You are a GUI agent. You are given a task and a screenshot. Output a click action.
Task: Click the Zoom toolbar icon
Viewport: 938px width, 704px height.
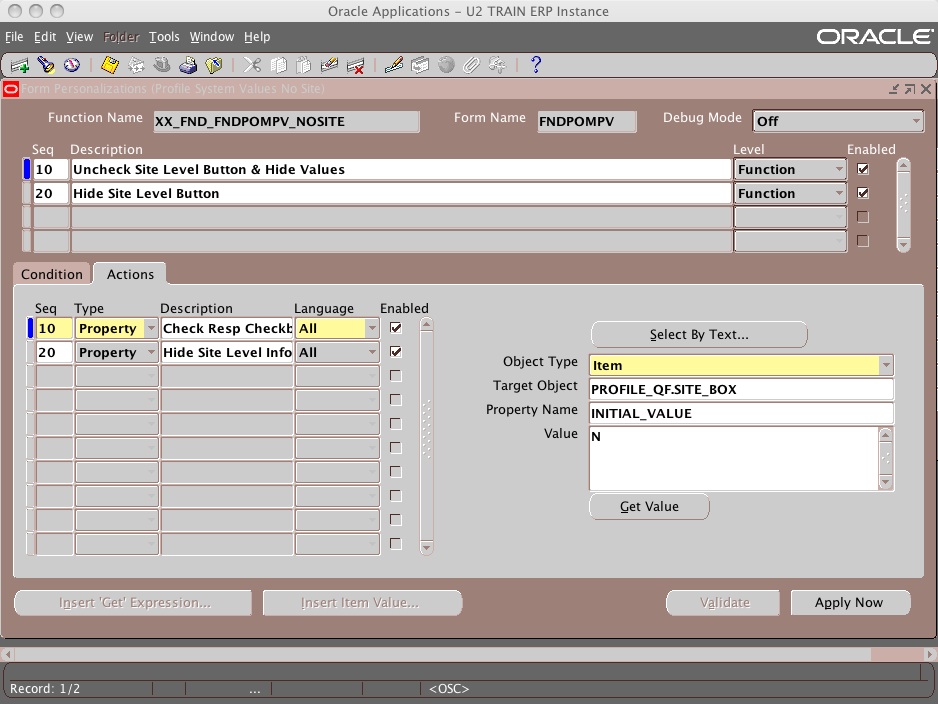tap(420, 65)
